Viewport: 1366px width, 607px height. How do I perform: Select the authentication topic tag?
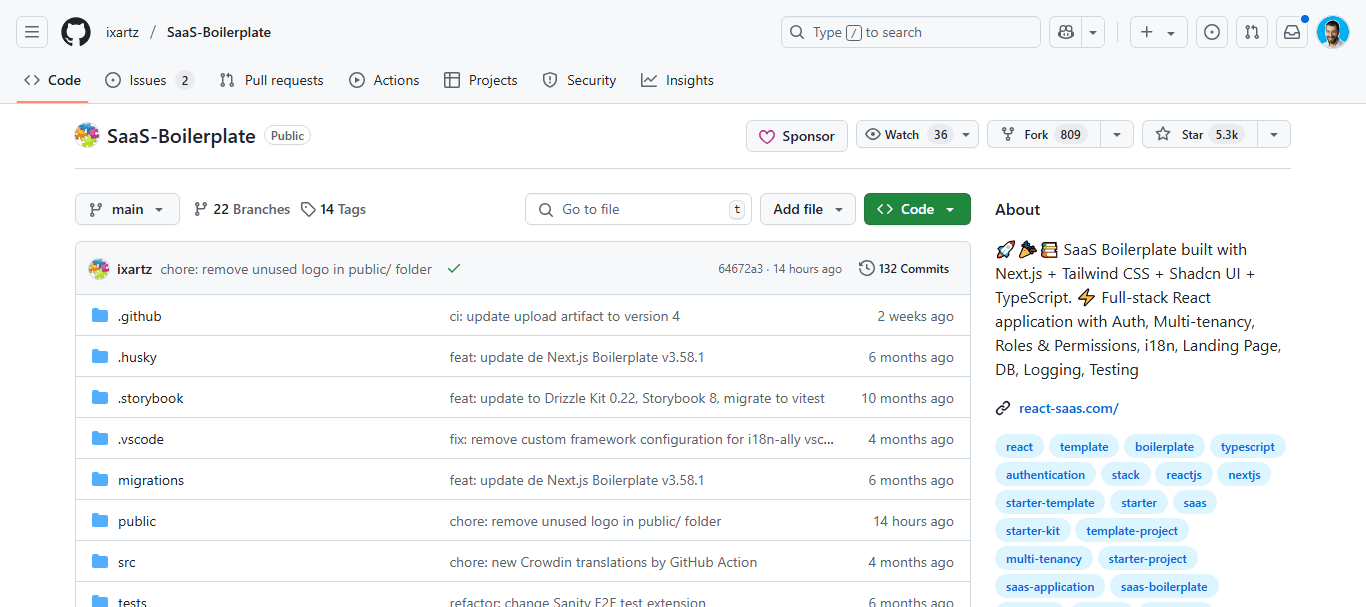(1045, 475)
